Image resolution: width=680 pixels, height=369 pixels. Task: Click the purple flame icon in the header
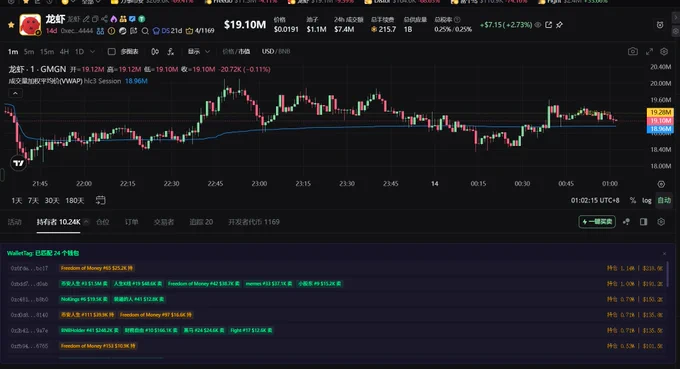(x=114, y=19)
